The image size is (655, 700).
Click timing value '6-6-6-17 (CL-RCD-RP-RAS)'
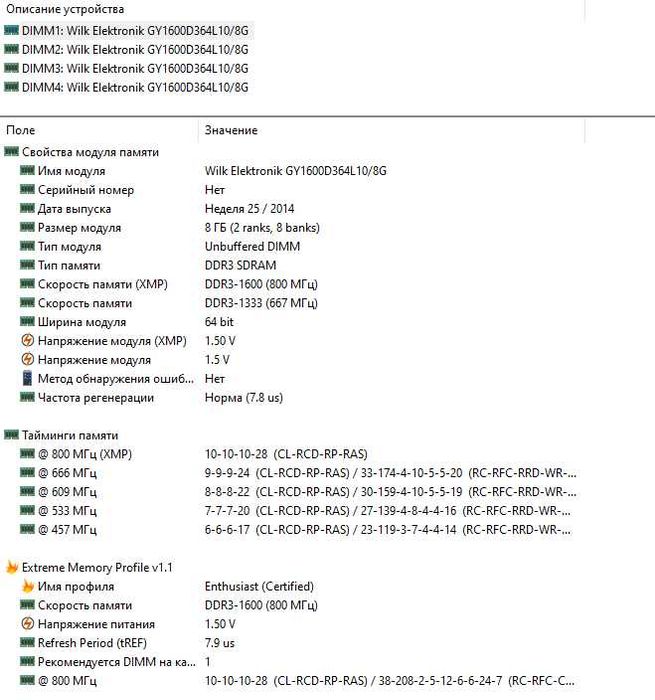277,529
